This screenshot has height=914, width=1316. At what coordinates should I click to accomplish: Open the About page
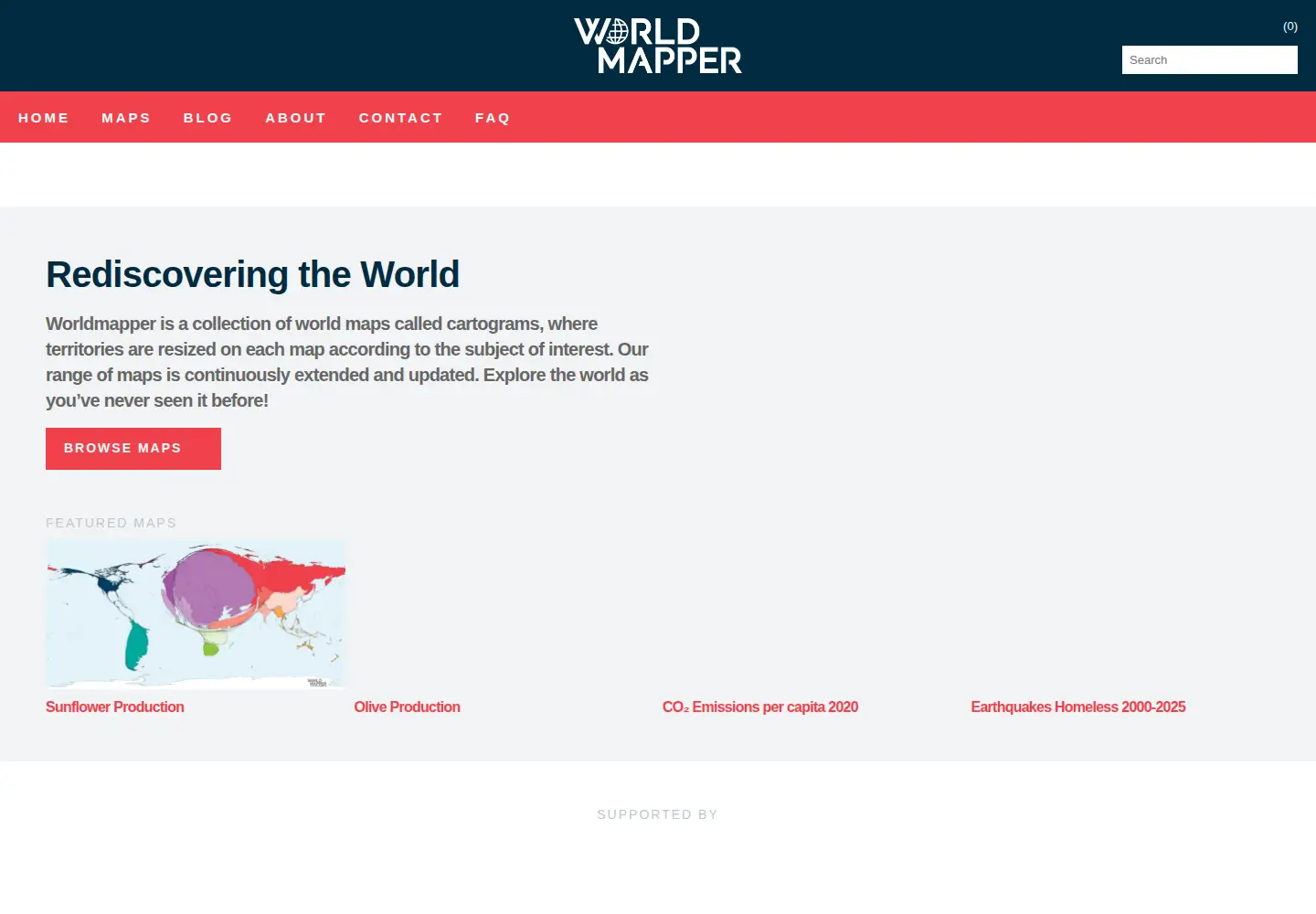coord(296,118)
